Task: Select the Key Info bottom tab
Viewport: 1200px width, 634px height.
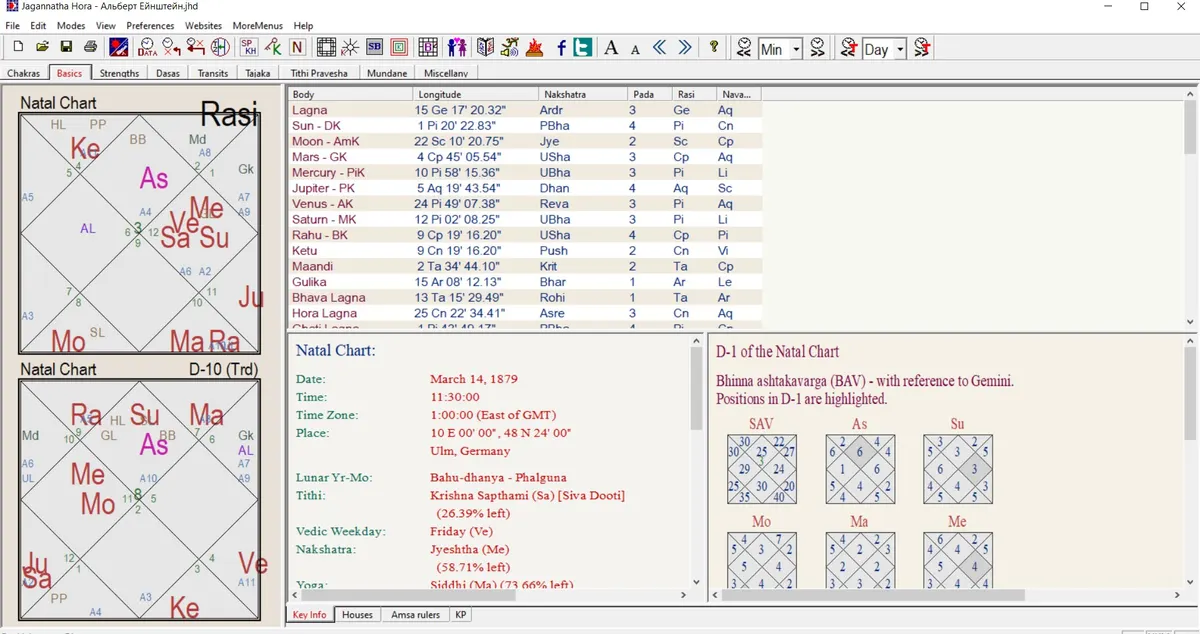Action: click(309, 615)
